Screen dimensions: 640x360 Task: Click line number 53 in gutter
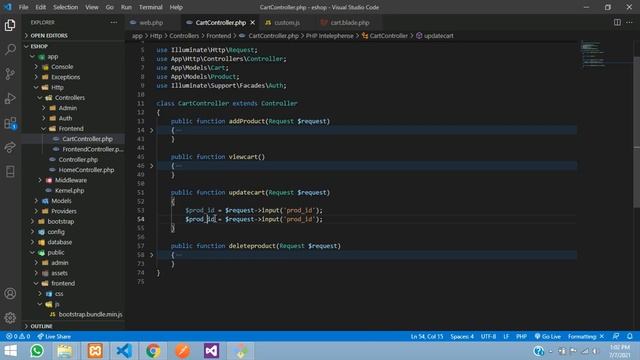[141, 210]
